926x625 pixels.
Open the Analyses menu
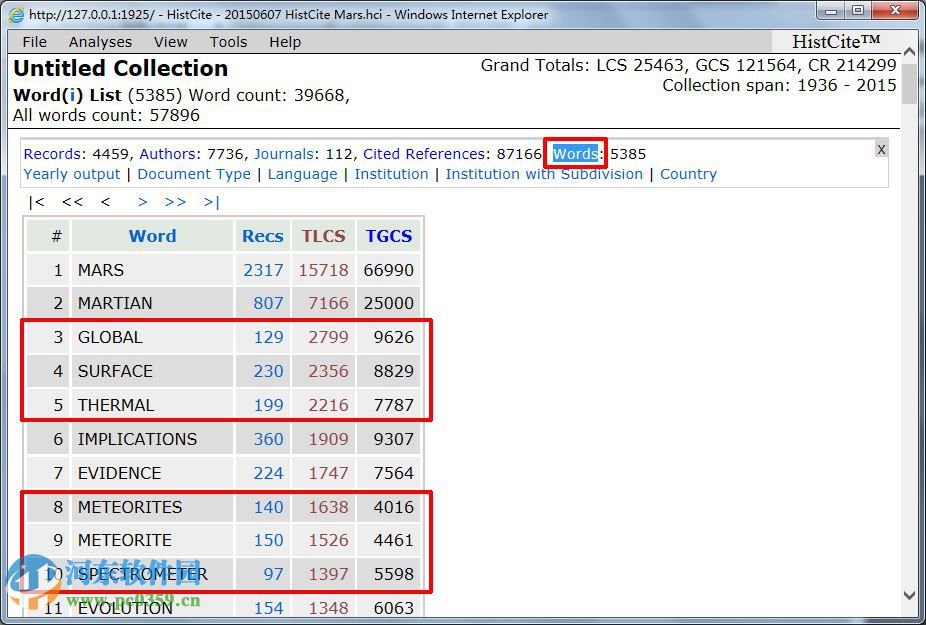(100, 42)
